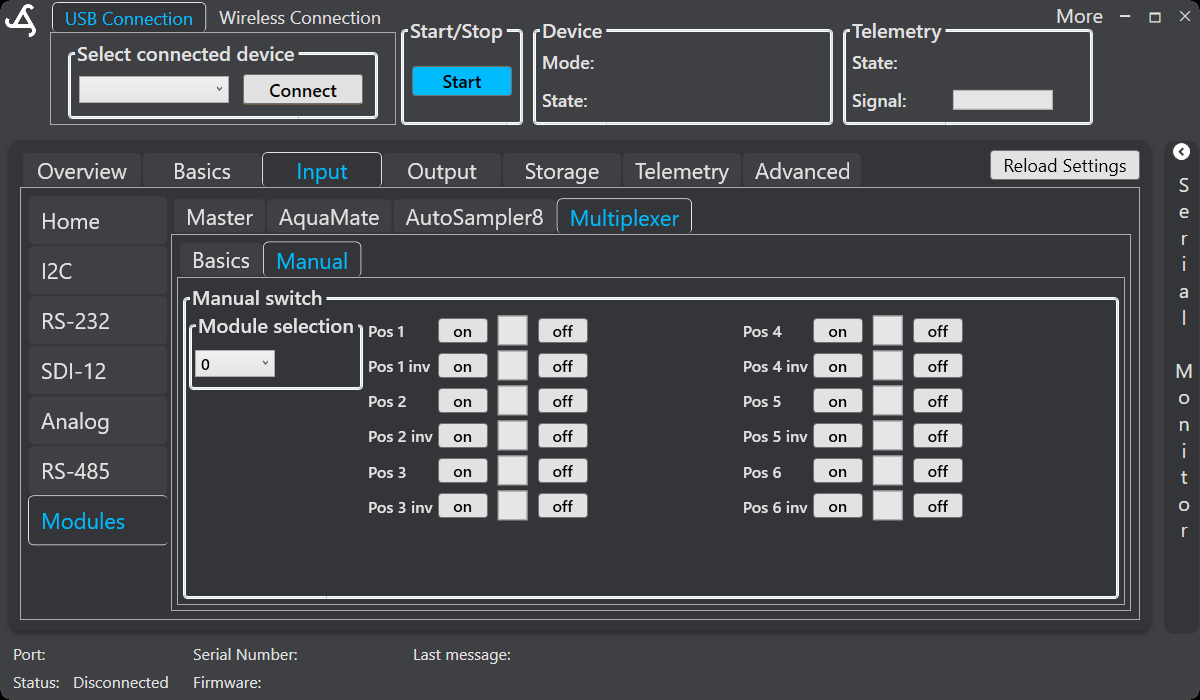
Task: Select Home in the sidebar
Action: pos(97,221)
